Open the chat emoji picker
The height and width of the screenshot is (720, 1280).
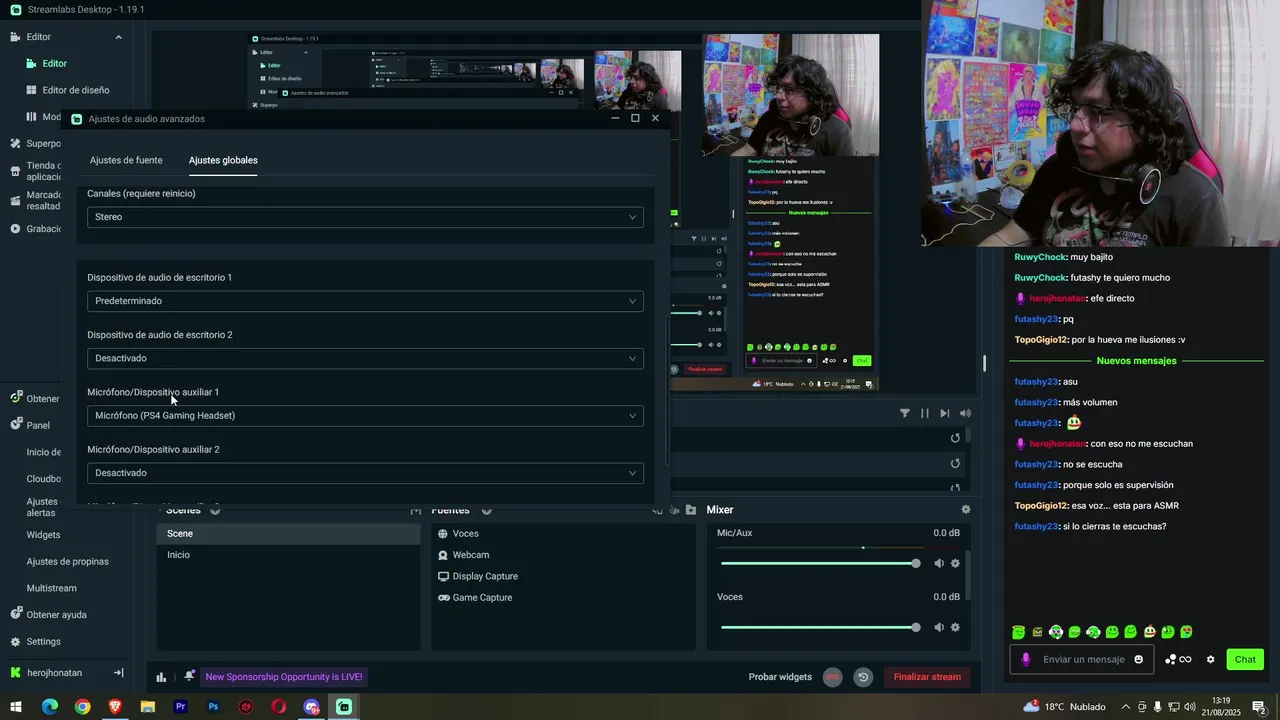pyautogui.click(x=1138, y=660)
